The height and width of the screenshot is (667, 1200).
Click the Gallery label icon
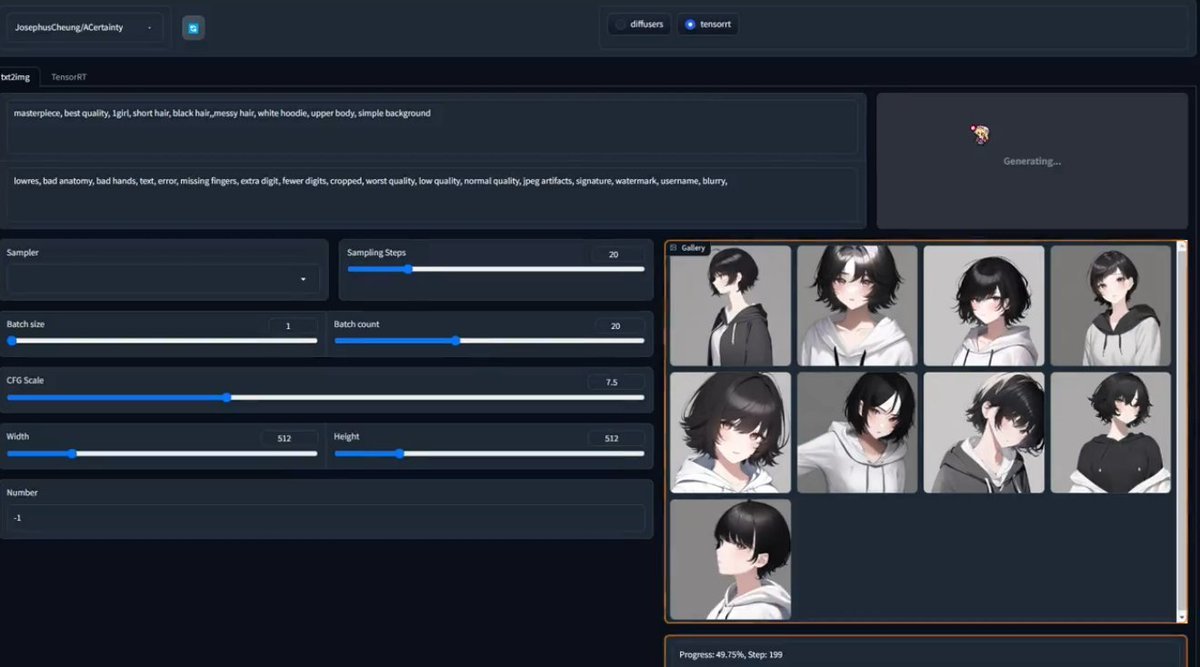[x=674, y=248]
